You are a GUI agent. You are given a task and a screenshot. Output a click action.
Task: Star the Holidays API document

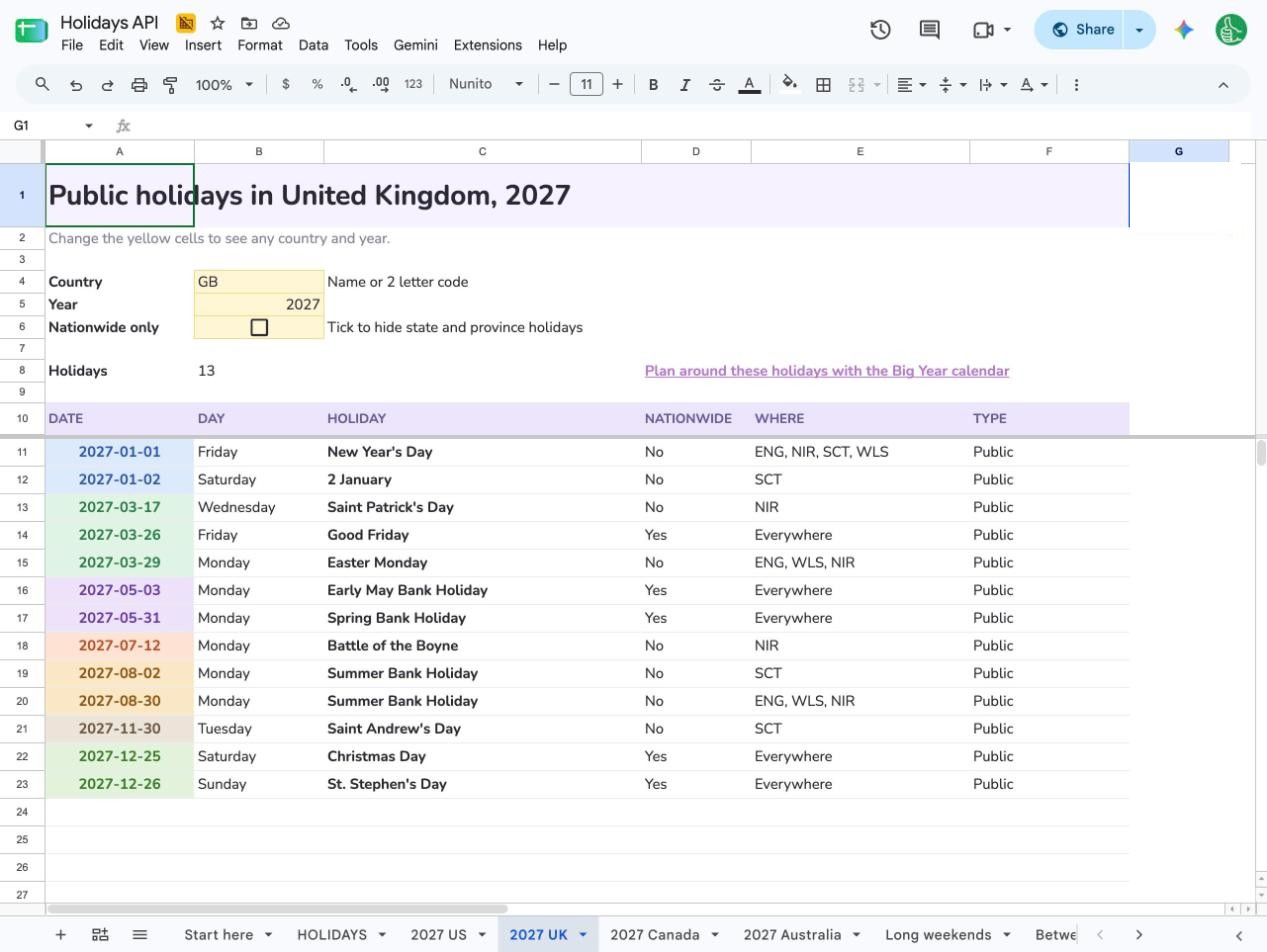coord(218,23)
